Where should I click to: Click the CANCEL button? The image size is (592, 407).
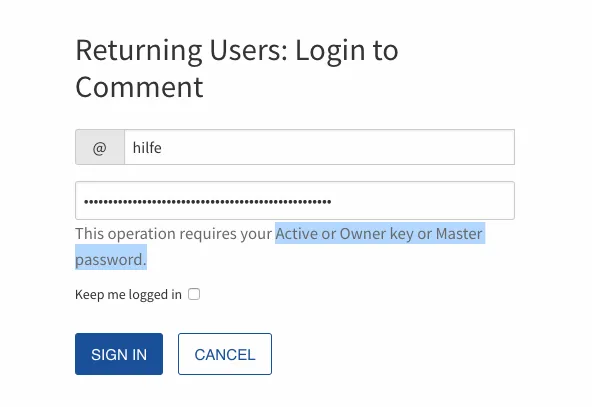(225, 354)
